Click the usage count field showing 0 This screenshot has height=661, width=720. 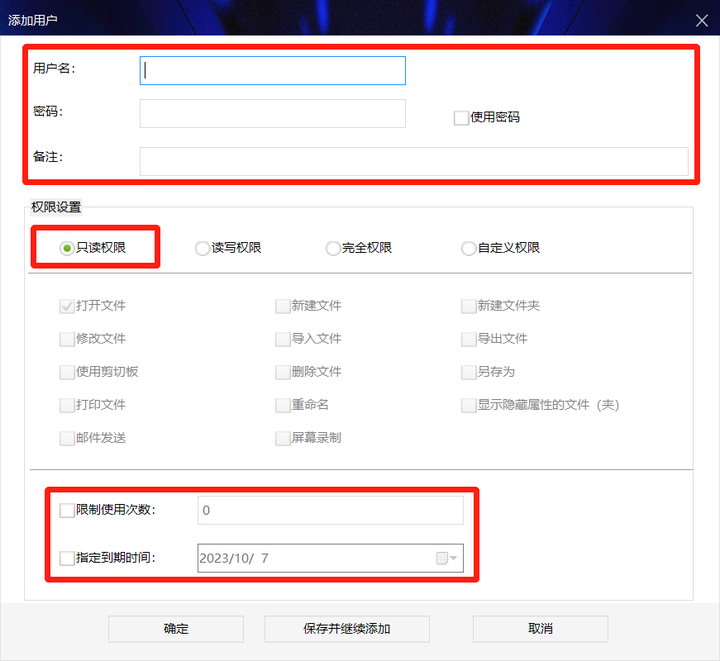pyautogui.click(x=330, y=510)
